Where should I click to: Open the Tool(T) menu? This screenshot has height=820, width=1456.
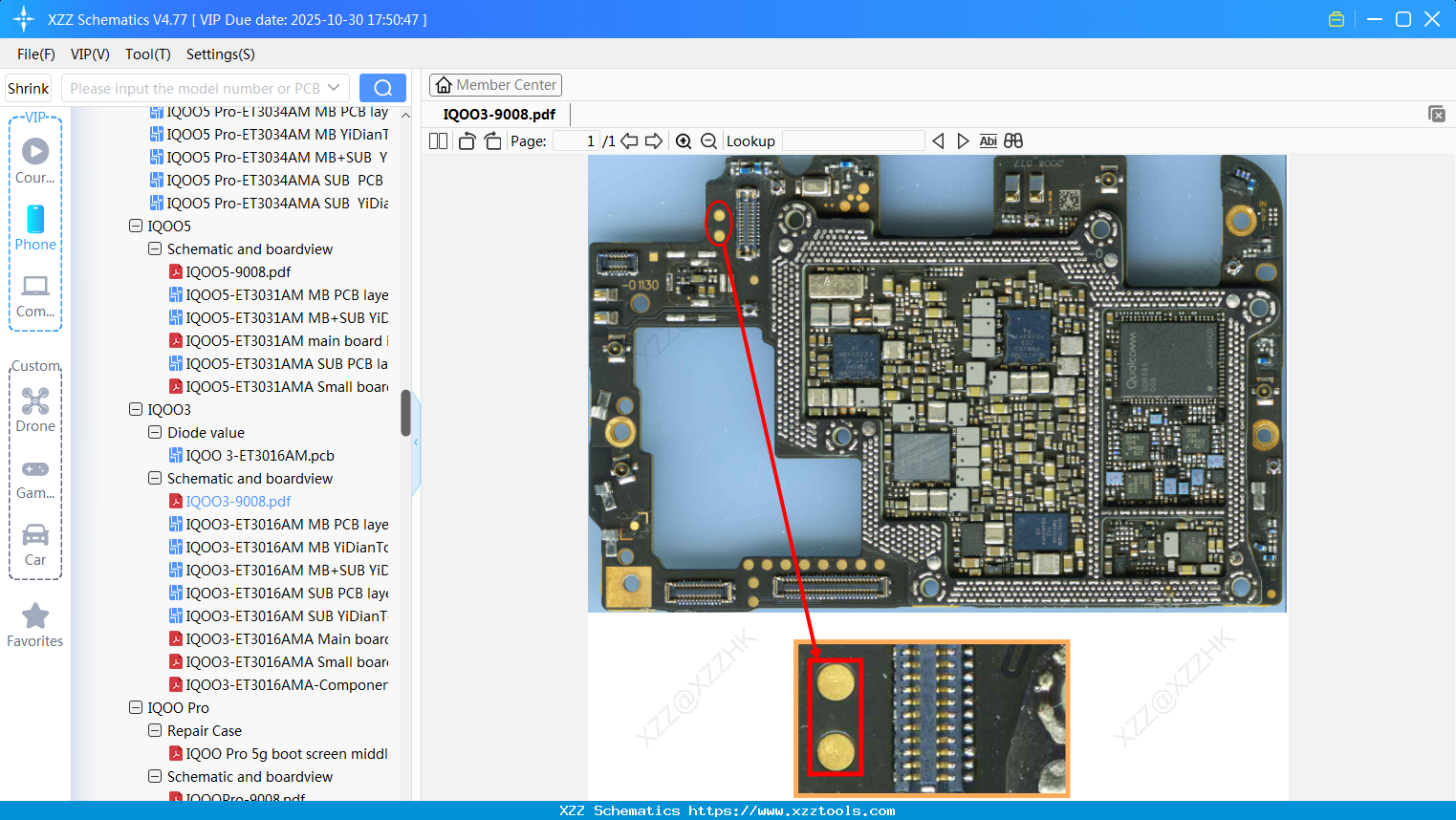pyautogui.click(x=148, y=54)
